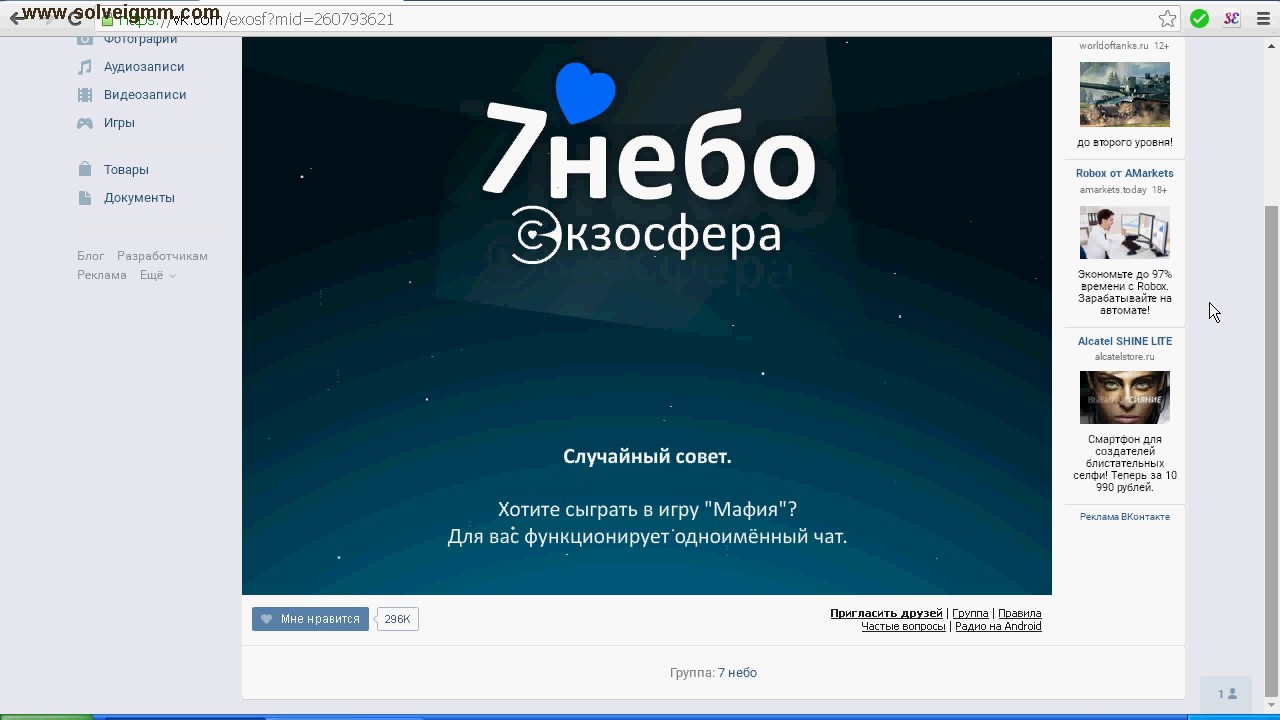
Task: Click the 'до второго уровня!' ad text
Action: [1124, 143]
